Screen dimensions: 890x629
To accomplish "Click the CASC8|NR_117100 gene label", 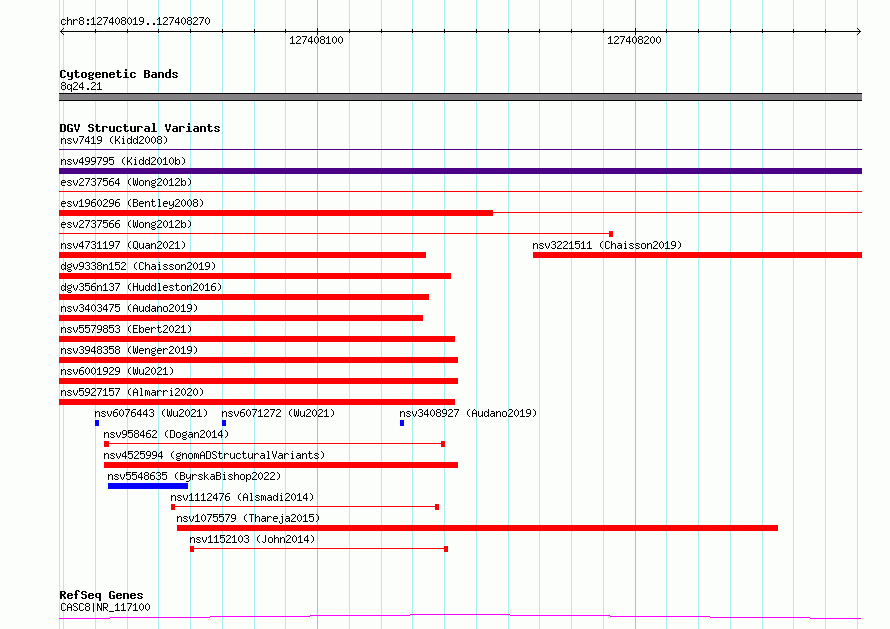I will [106, 607].
